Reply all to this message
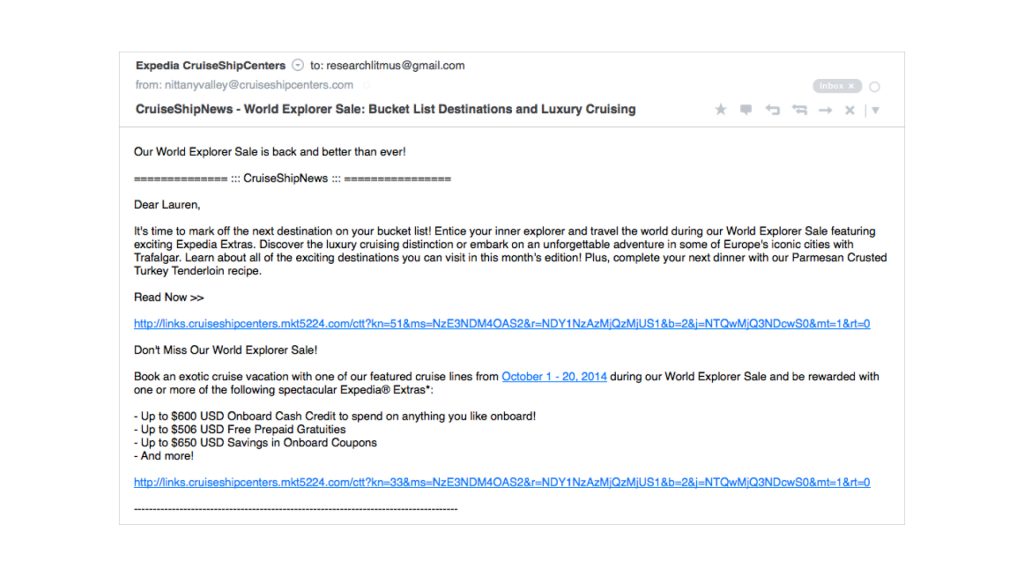The image size is (1024, 576). [800, 109]
